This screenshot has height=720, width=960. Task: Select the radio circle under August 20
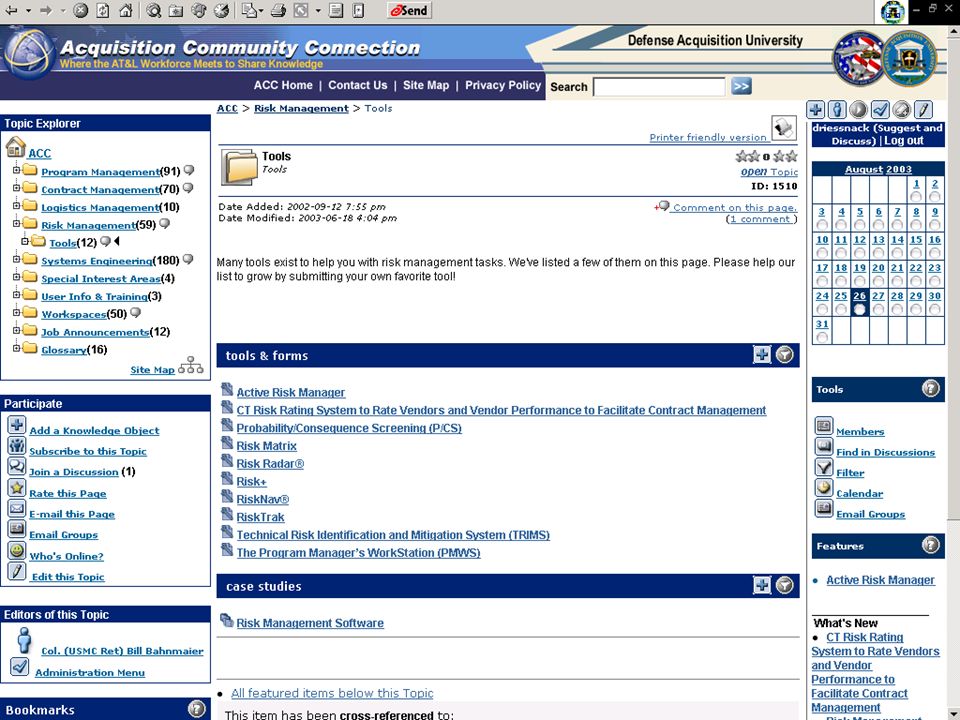(879, 281)
